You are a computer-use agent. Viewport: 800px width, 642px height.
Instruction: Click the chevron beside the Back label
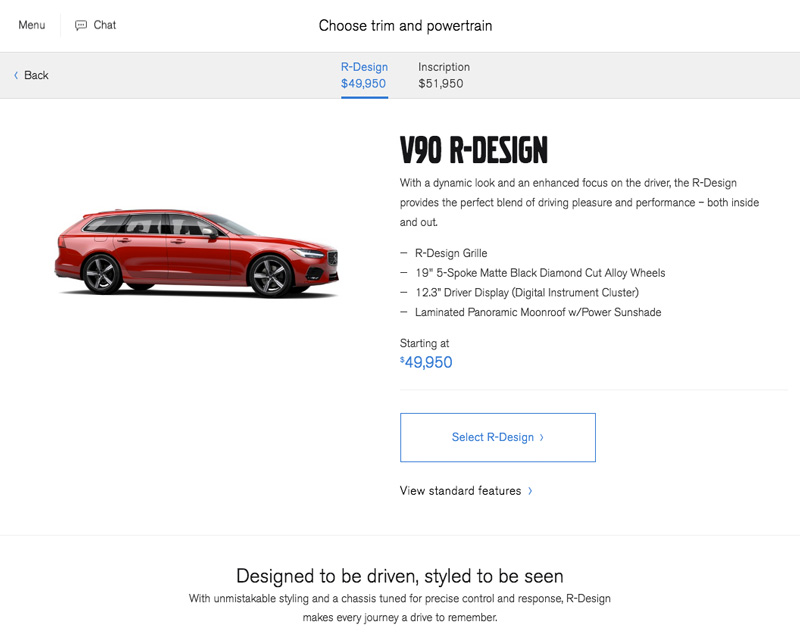[x=15, y=75]
